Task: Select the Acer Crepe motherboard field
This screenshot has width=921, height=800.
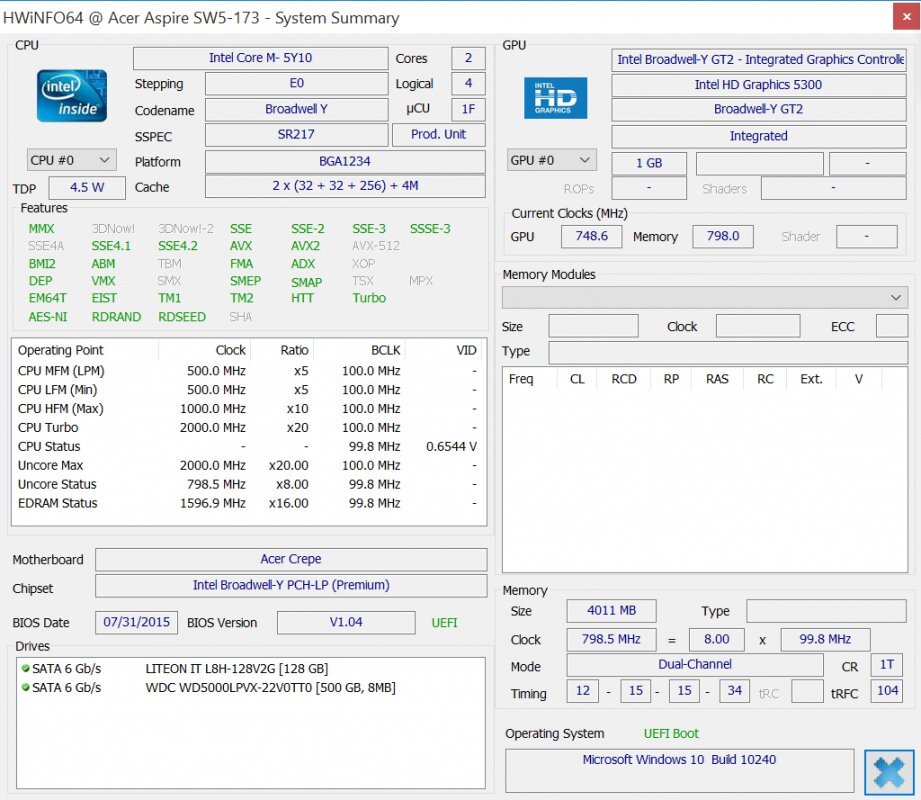Action: pyautogui.click(x=290, y=559)
